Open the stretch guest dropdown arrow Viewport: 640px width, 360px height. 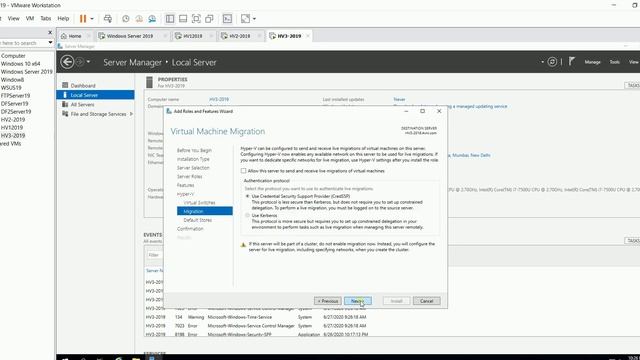pos(254,19)
